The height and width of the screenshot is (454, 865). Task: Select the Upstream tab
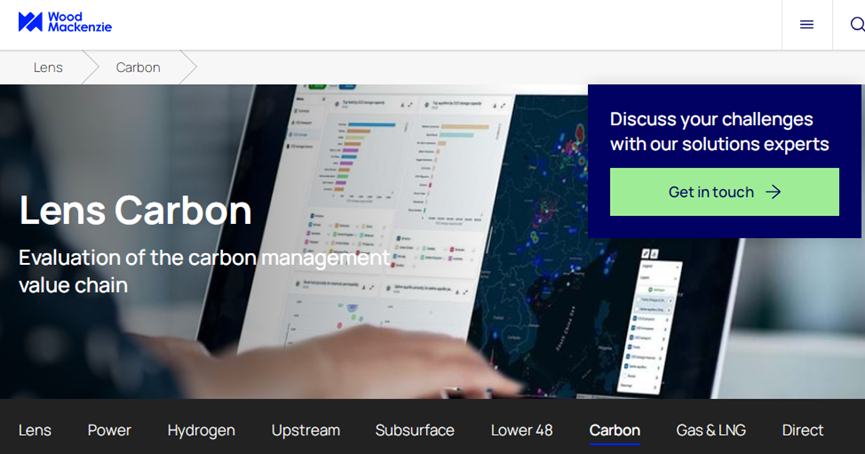pos(306,430)
